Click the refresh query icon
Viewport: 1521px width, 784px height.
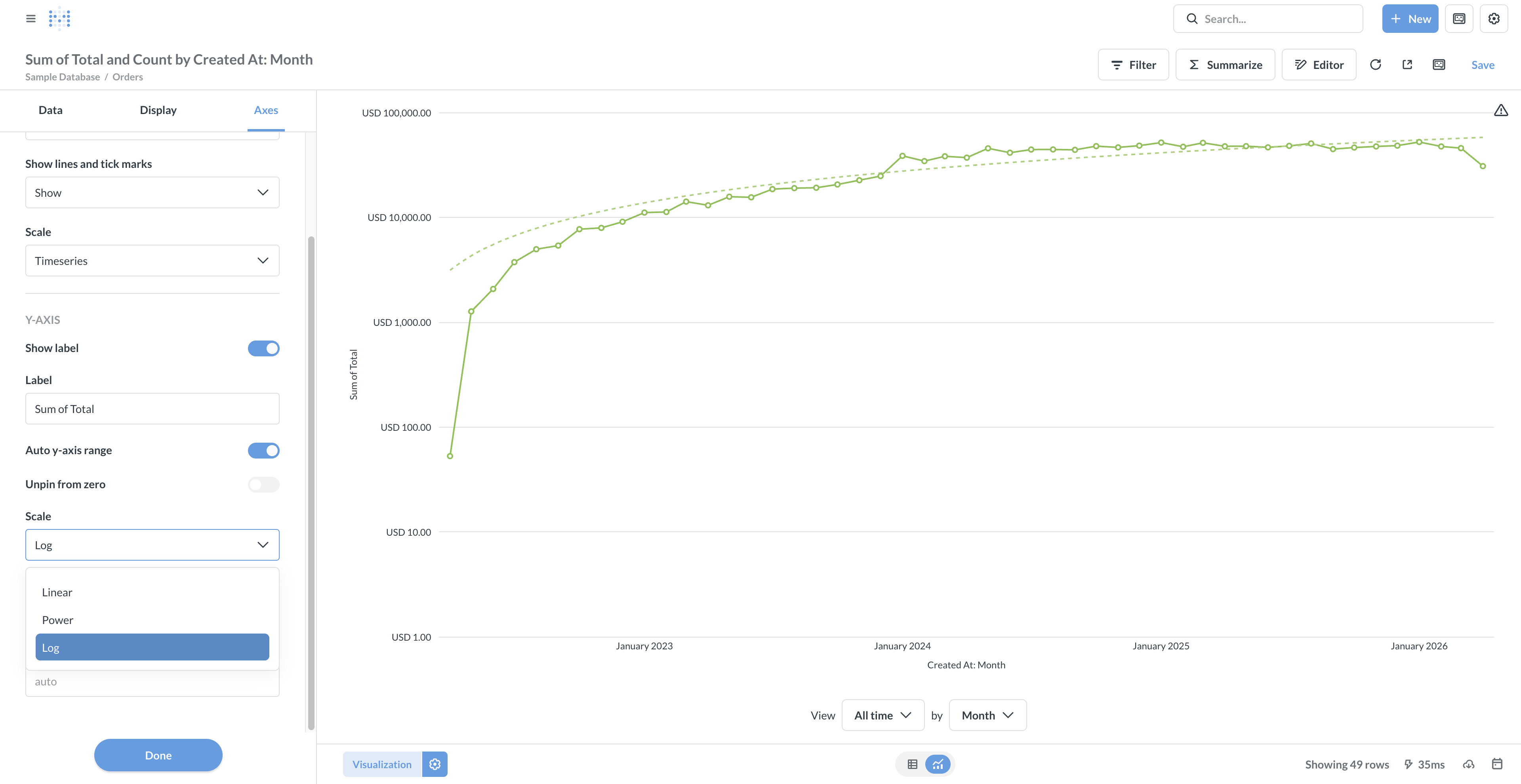[x=1375, y=65]
